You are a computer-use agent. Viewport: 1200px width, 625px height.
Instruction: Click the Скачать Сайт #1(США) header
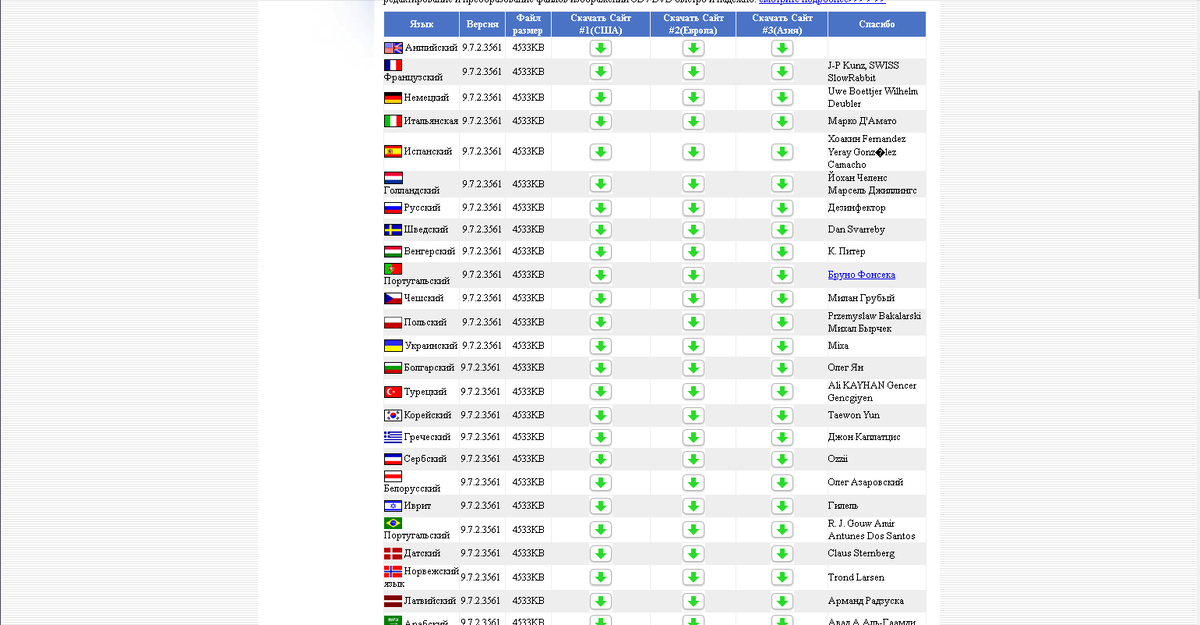(x=600, y=24)
